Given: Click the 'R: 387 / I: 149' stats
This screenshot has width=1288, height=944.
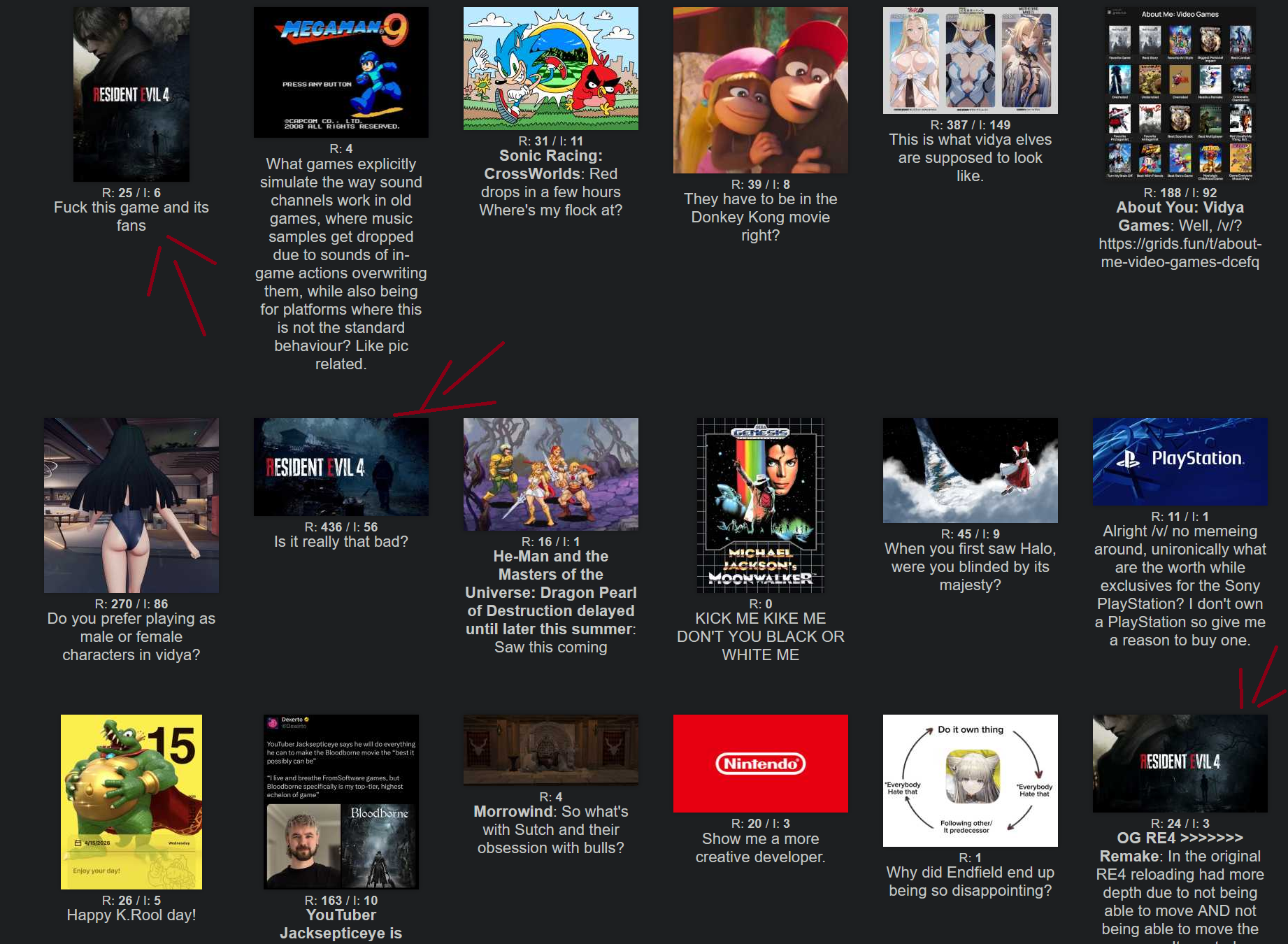Looking at the screenshot, I should coord(971,125).
